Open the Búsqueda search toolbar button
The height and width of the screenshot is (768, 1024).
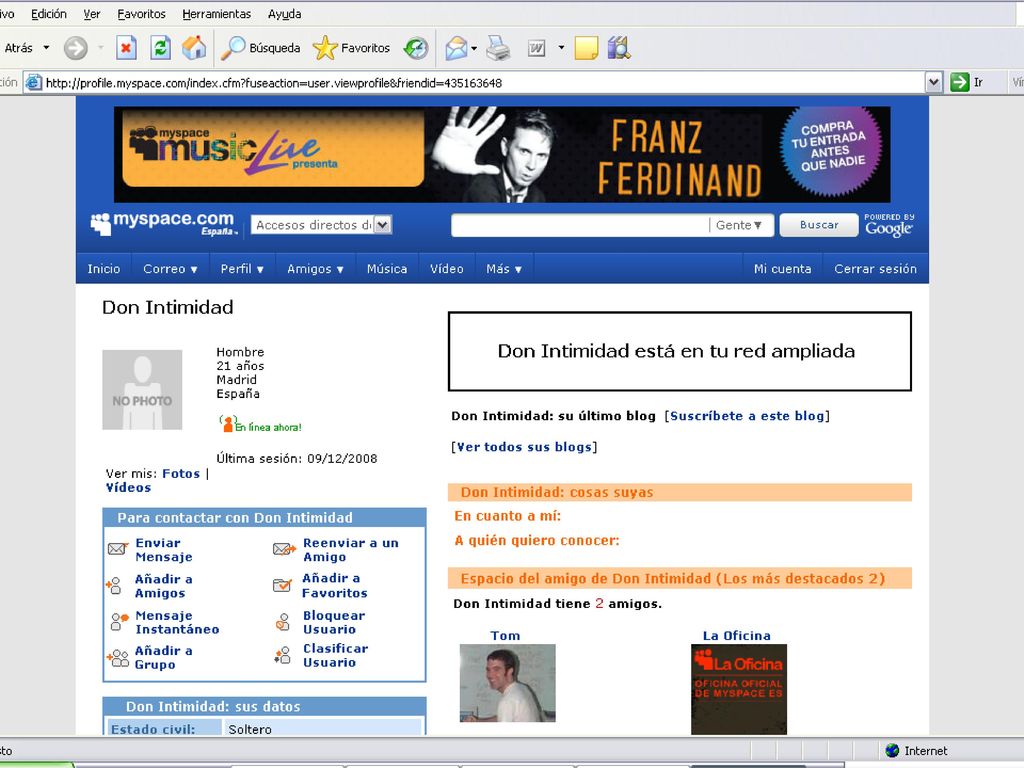point(260,48)
